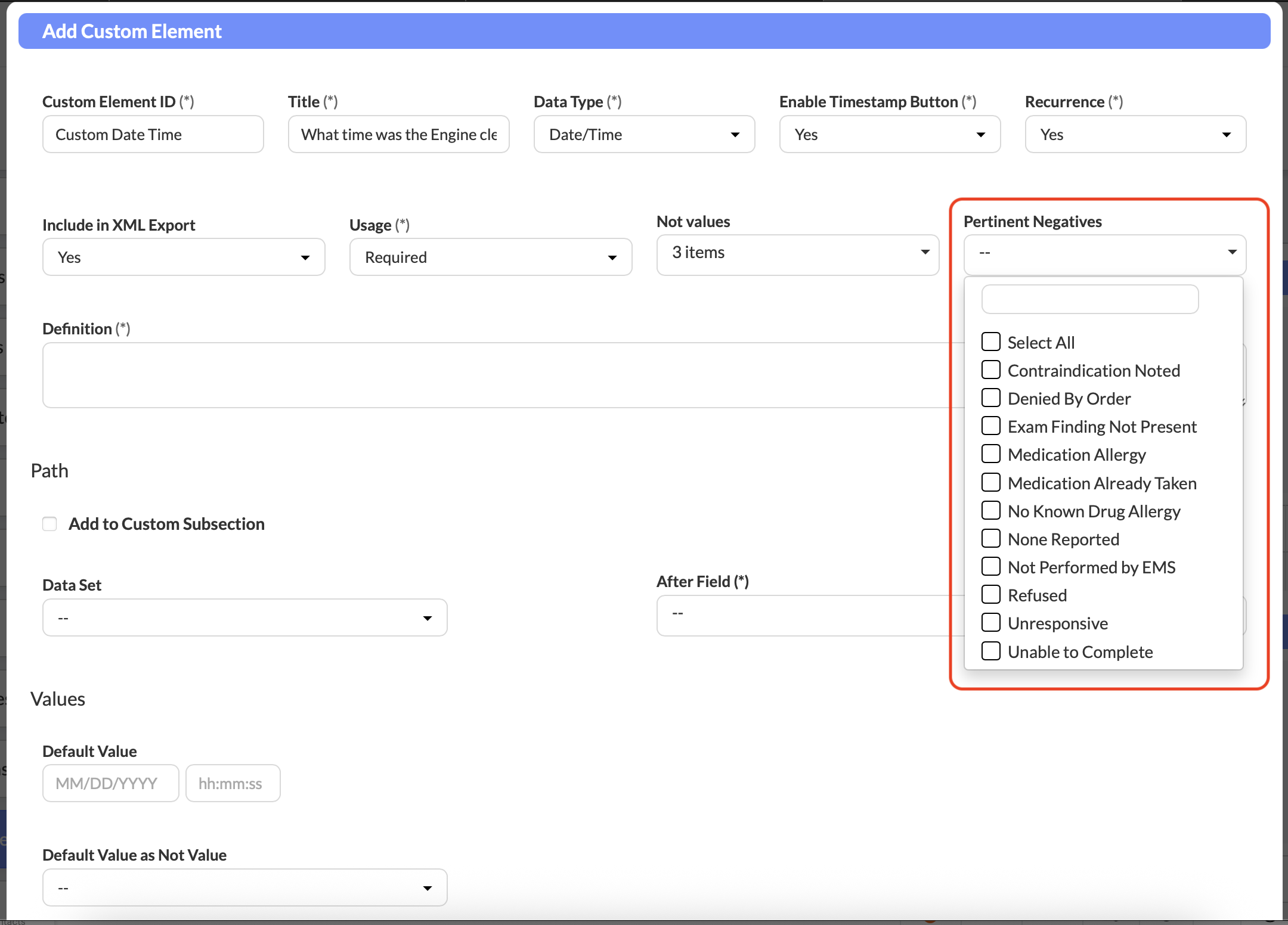Check the Select All checkbox
1288x925 pixels.
click(x=991, y=342)
